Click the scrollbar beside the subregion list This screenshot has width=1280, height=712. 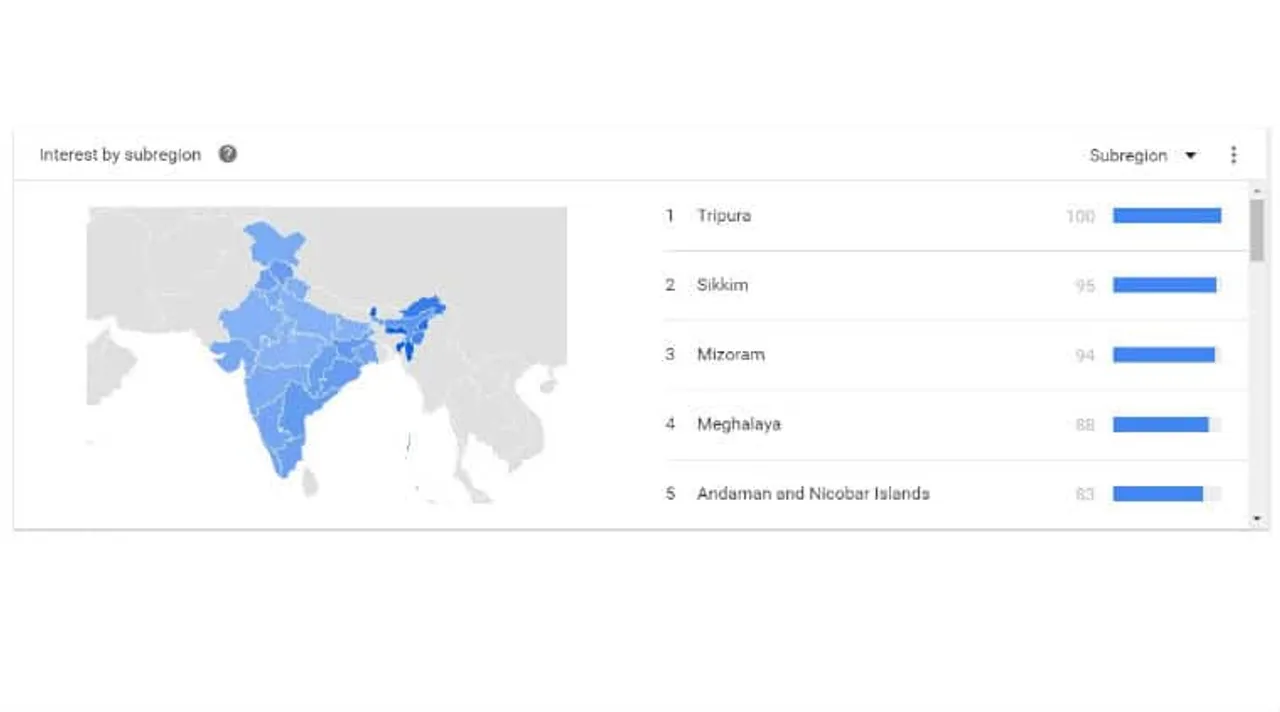coord(1256,227)
